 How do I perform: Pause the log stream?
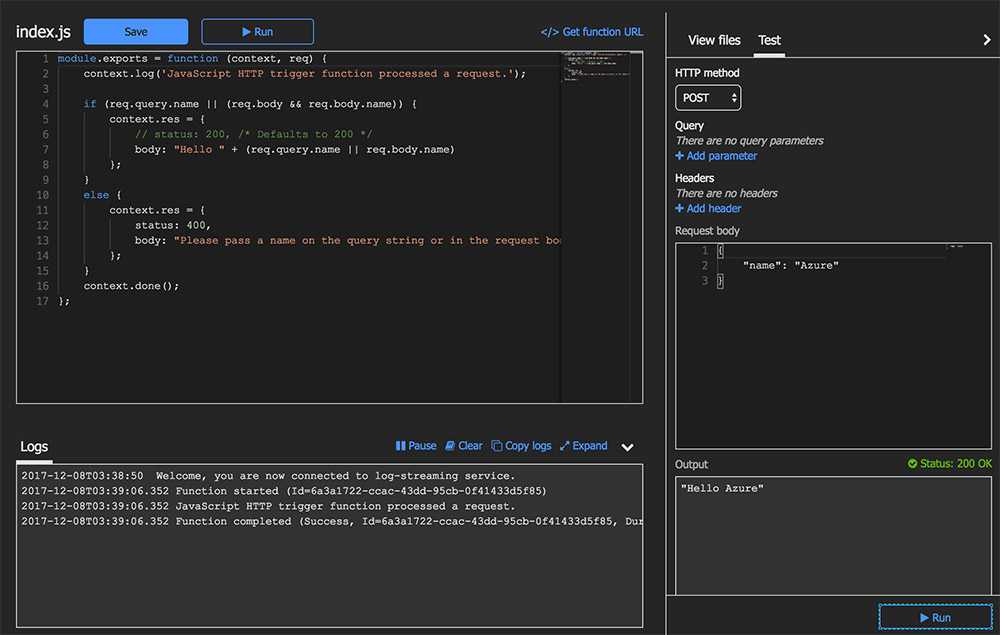416,446
